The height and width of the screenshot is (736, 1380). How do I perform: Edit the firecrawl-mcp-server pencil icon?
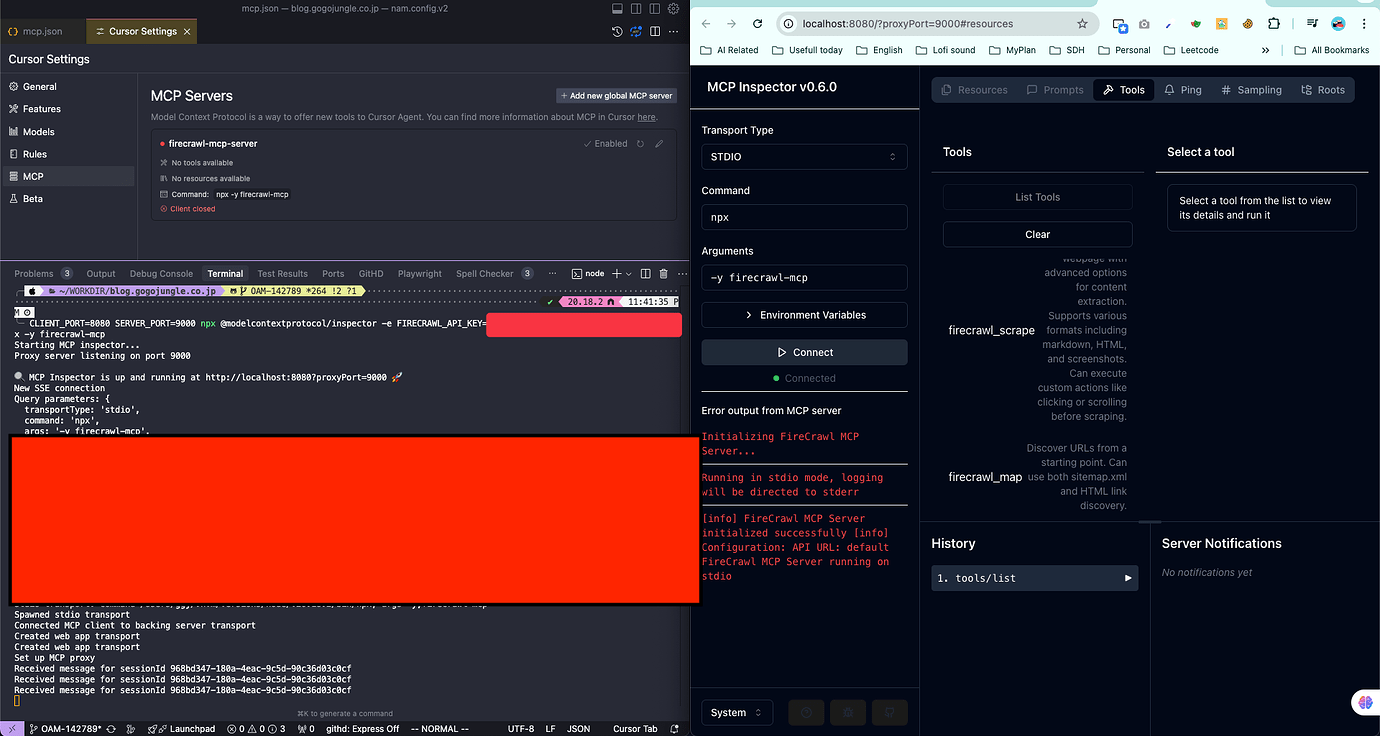point(660,143)
